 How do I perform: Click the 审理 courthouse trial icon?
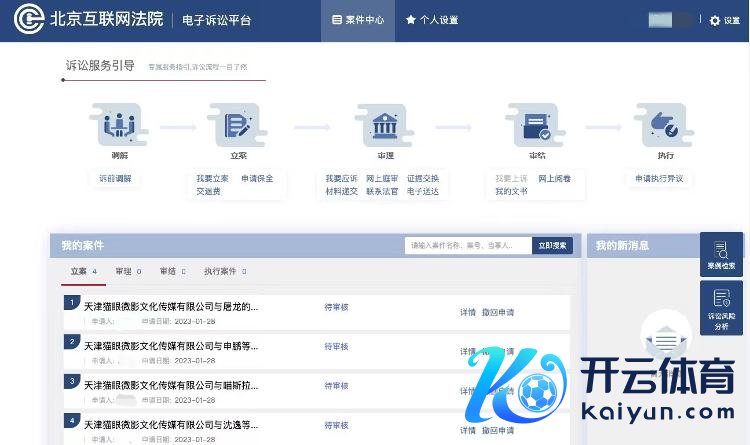point(385,126)
